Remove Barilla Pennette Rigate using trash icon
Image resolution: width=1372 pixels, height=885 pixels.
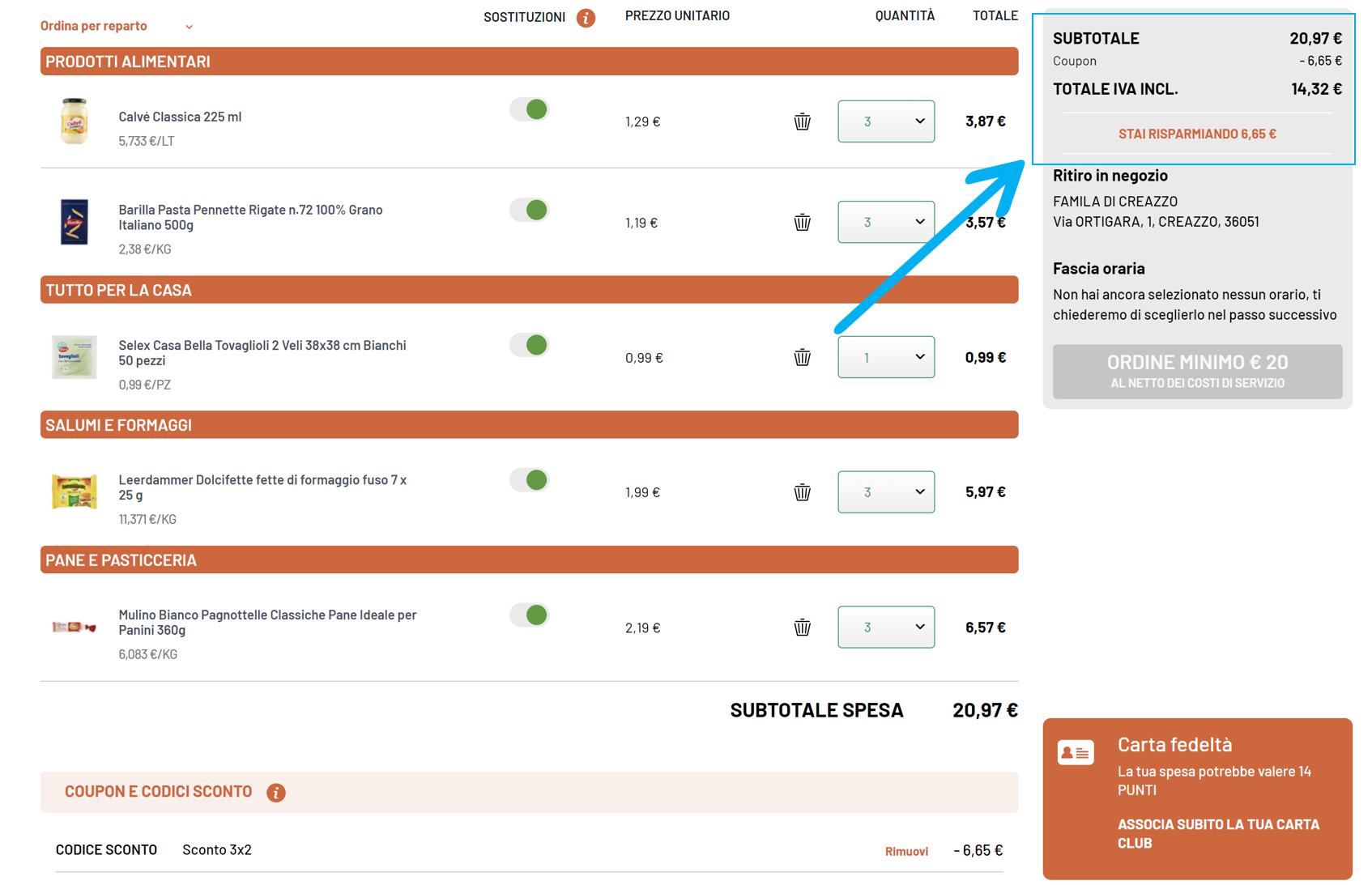[802, 222]
